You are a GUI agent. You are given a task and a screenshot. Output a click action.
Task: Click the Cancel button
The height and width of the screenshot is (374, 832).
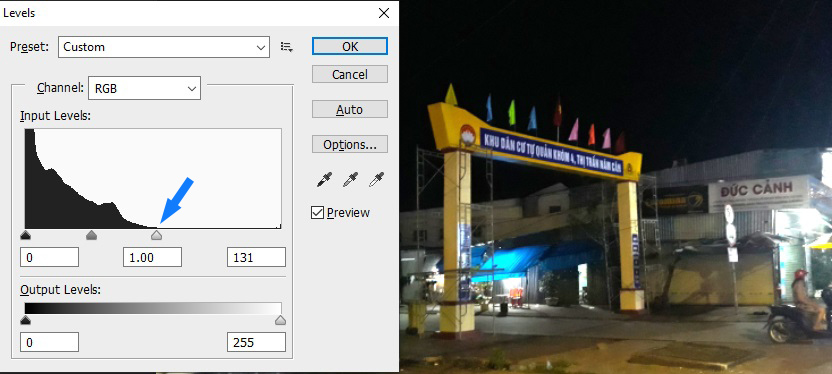350,74
